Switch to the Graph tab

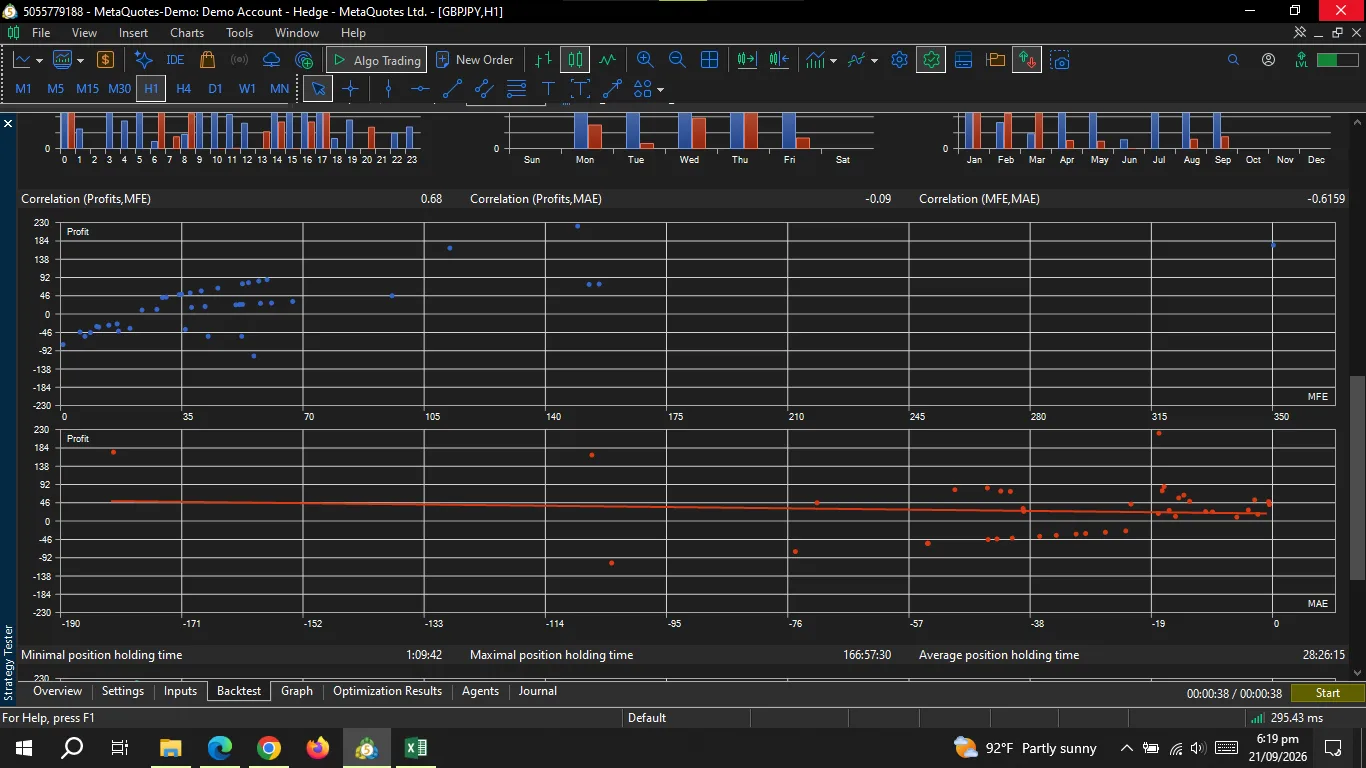tap(297, 691)
